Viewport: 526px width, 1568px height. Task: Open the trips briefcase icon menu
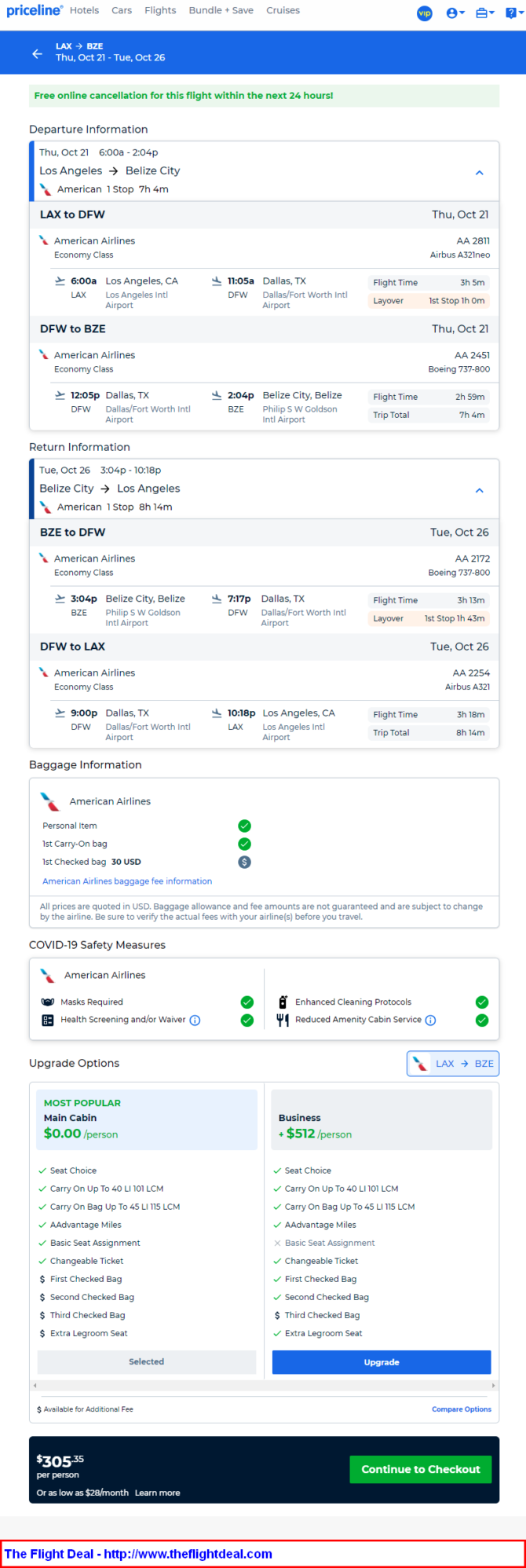[x=485, y=13]
